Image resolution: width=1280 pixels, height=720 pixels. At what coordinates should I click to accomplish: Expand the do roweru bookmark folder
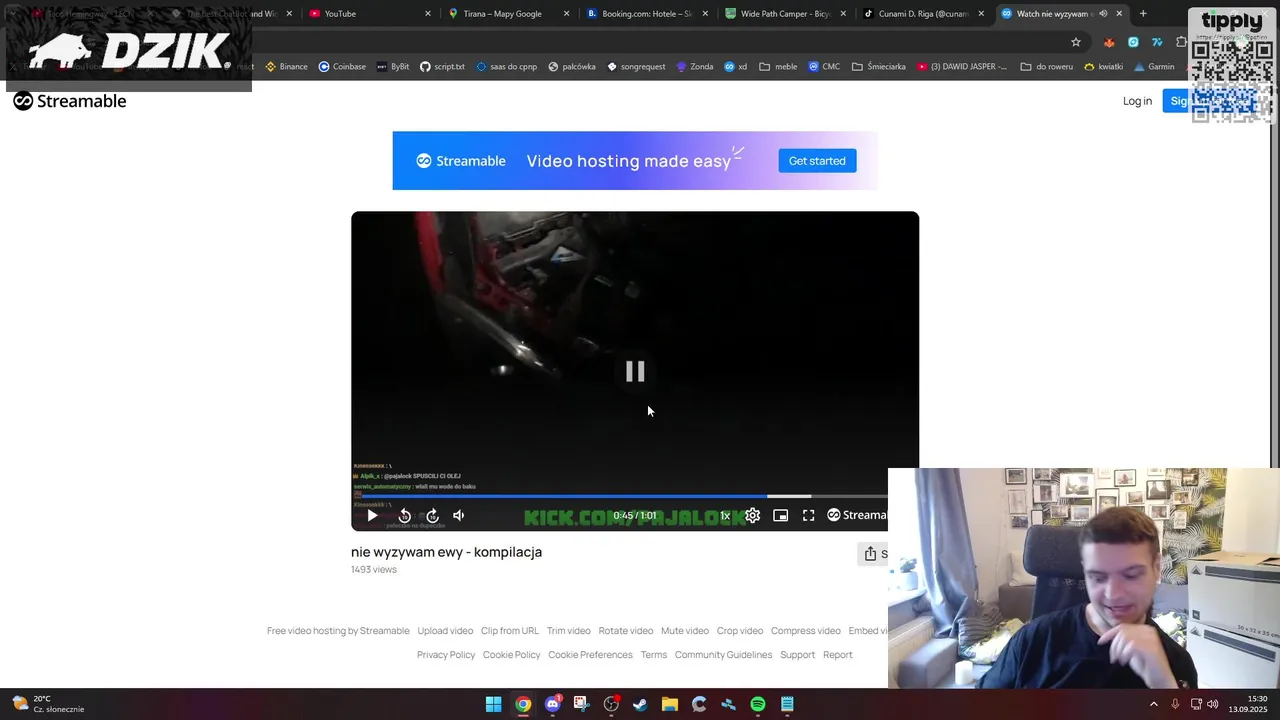pos(1047,67)
